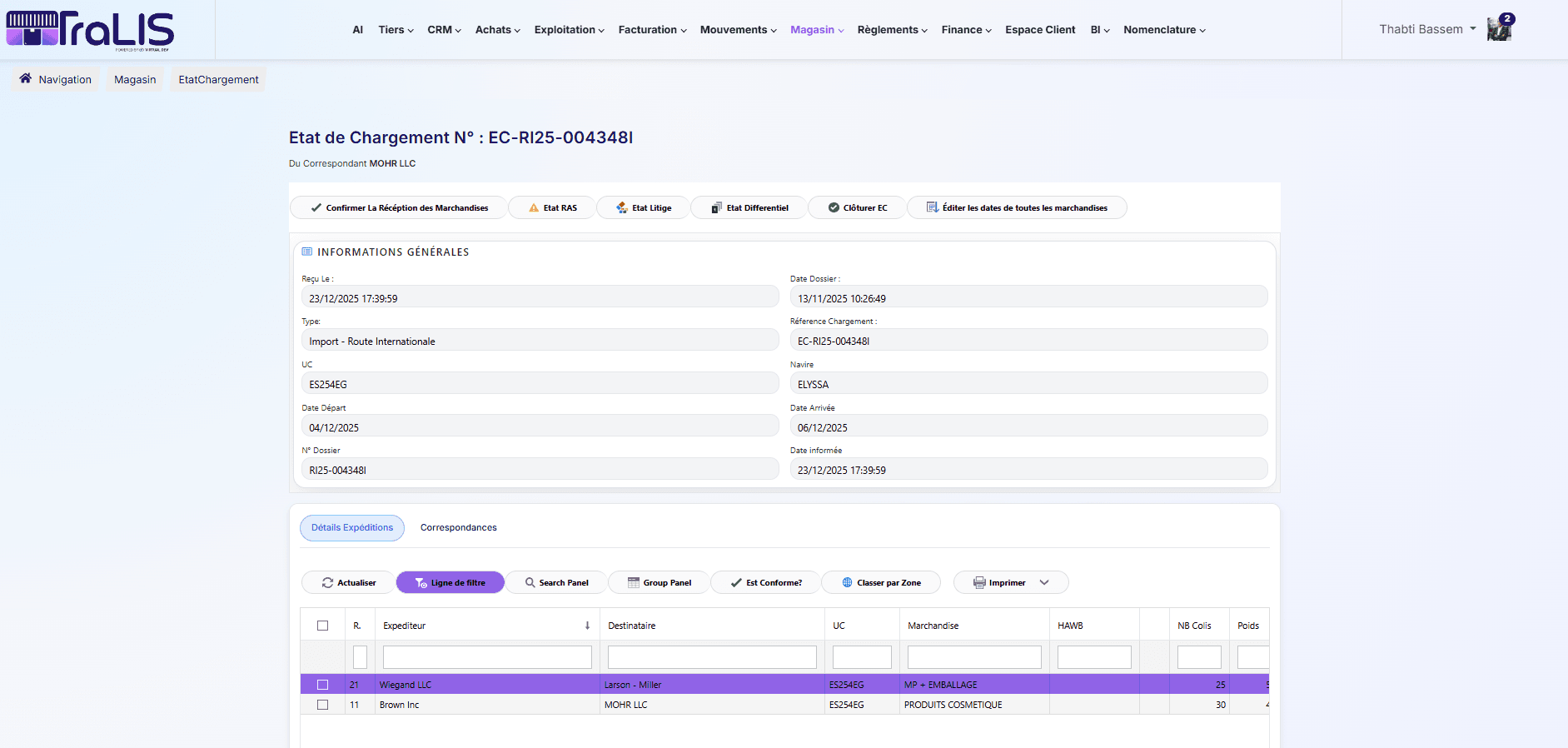The height and width of the screenshot is (748, 1568).
Task: Select the Wiegand LLC cell
Action: point(487,685)
